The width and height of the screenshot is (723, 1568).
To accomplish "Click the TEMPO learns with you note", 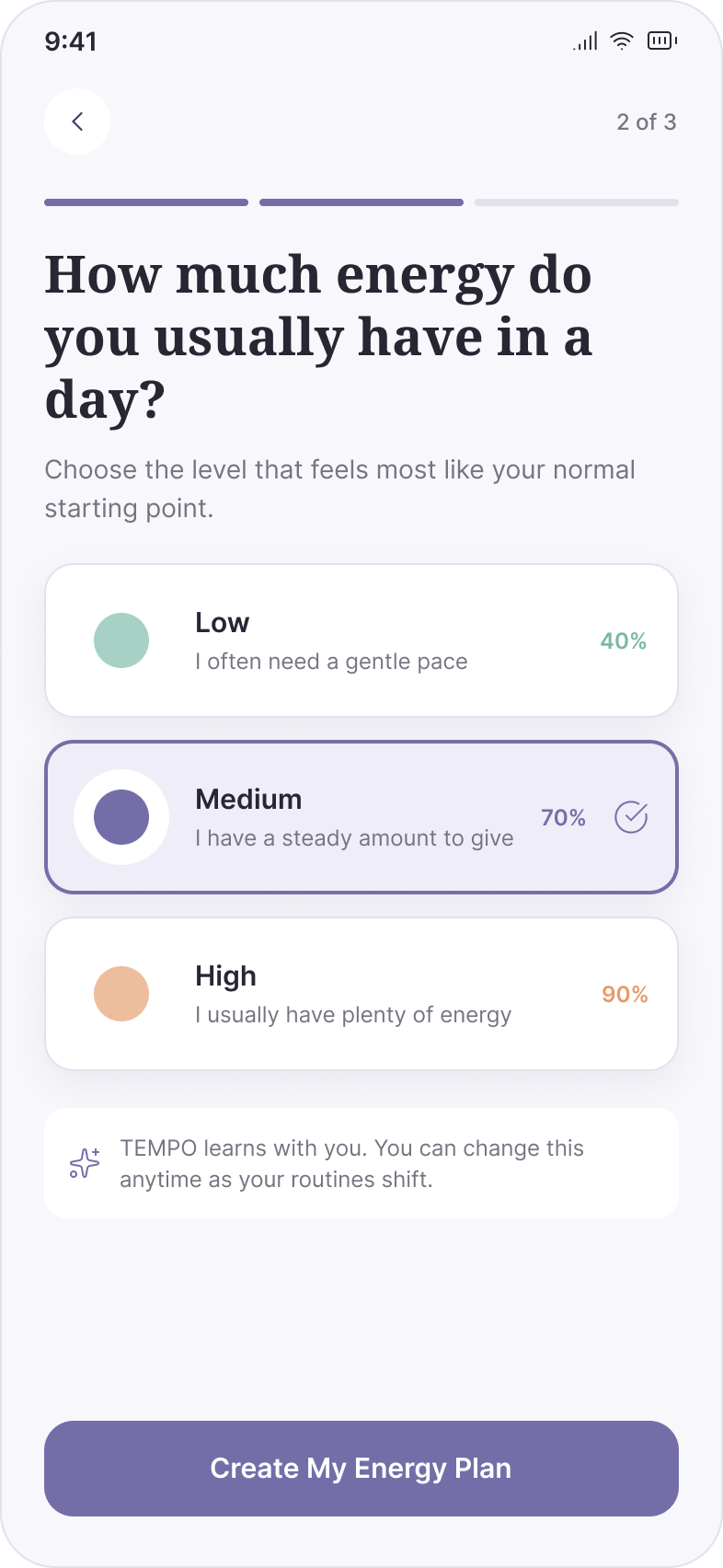I will tap(361, 1163).
